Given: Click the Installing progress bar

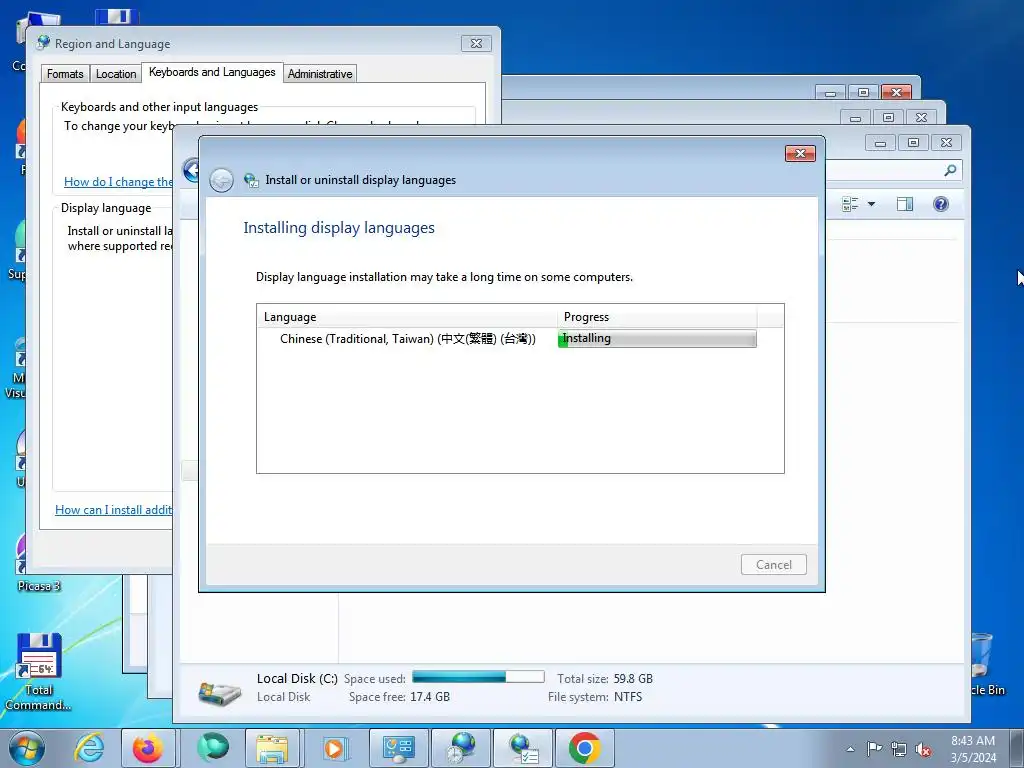Looking at the screenshot, I should point(657,338).
